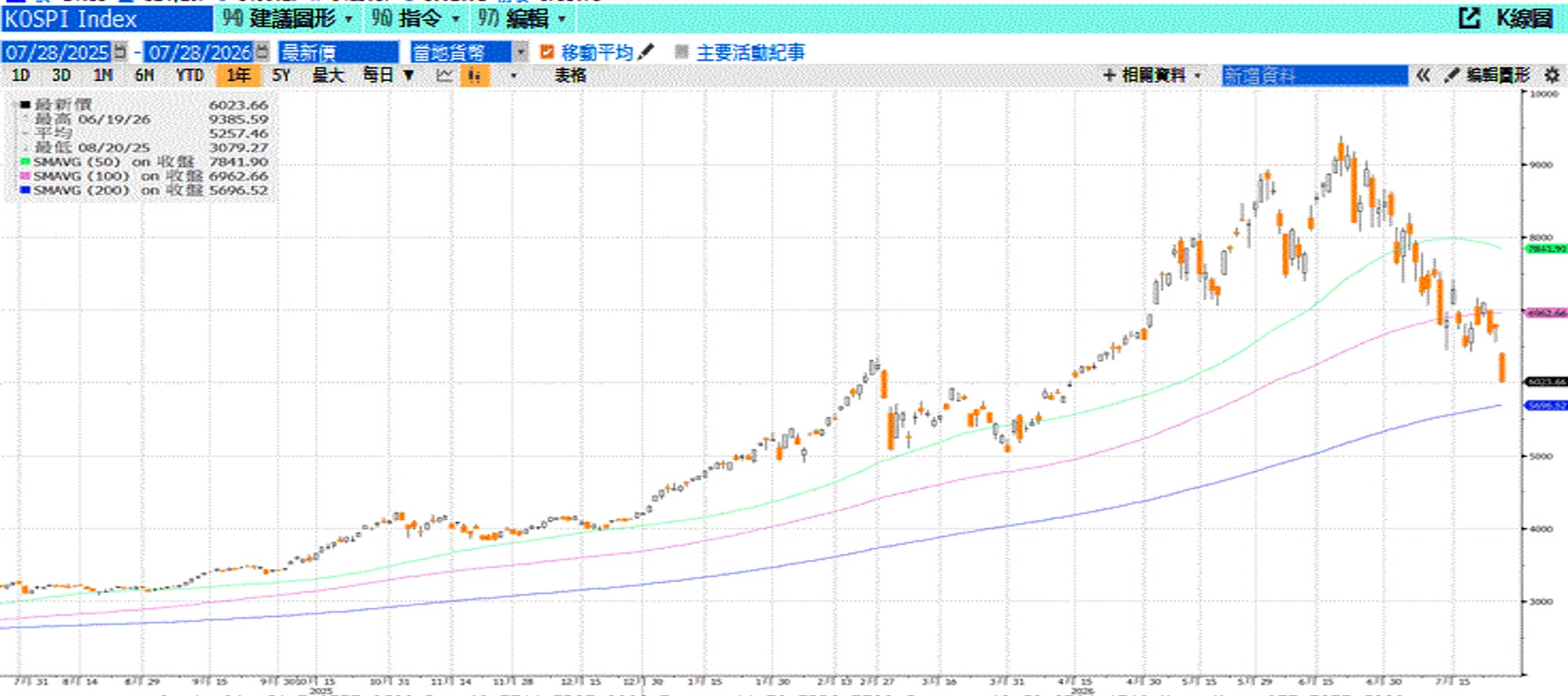Click the black 6023.66 last price tag

tap(1546, 381)
